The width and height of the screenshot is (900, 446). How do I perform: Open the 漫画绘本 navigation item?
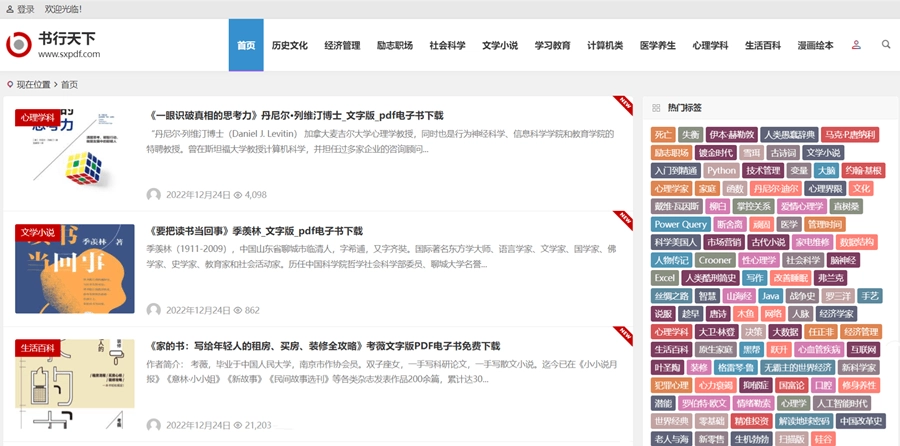click(816, 45)
